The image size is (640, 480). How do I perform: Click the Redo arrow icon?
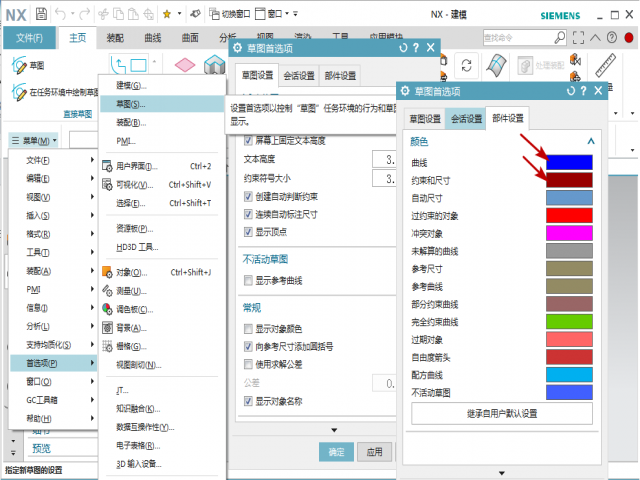[x=84, y=14]
